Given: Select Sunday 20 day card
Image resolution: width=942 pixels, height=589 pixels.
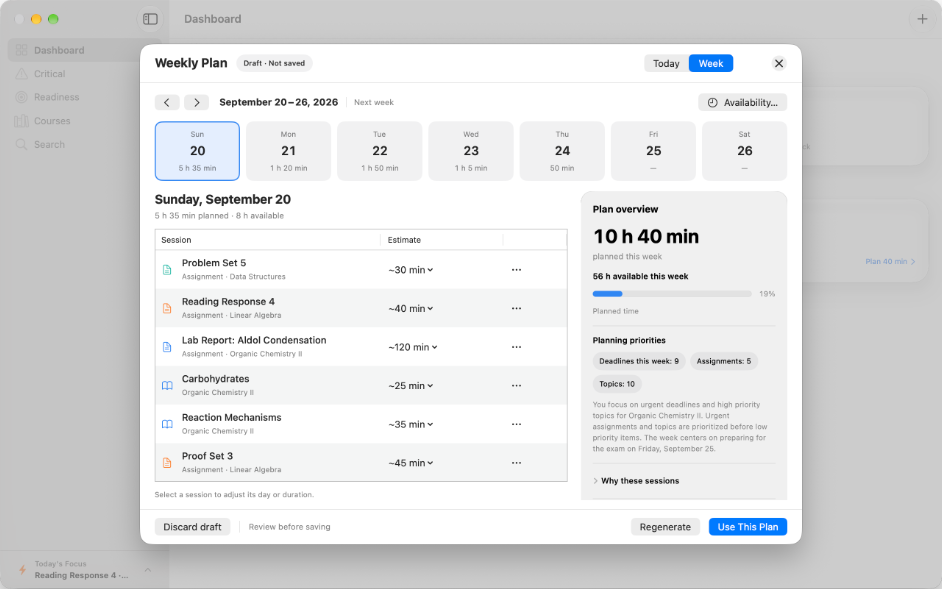Looking at the screenshot, I should pos(197,151).
